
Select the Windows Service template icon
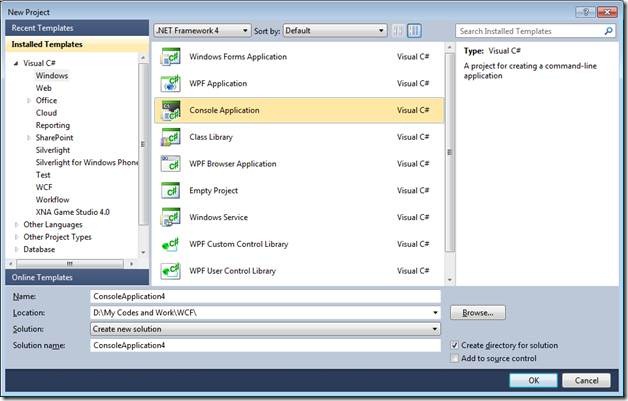[x=170, y=218]
